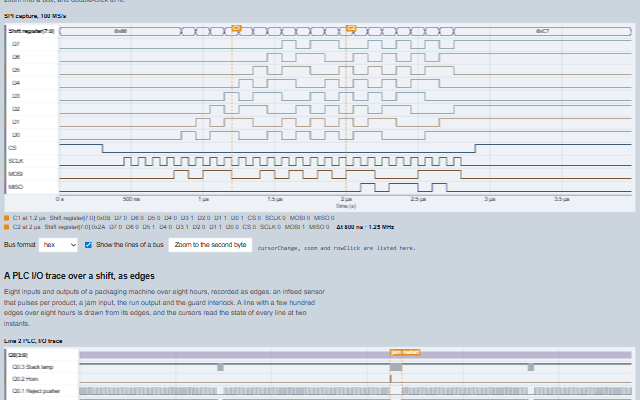Collapse the Shift register[7:0] bus row
The image size is (640, 400).
coord(31,31)
